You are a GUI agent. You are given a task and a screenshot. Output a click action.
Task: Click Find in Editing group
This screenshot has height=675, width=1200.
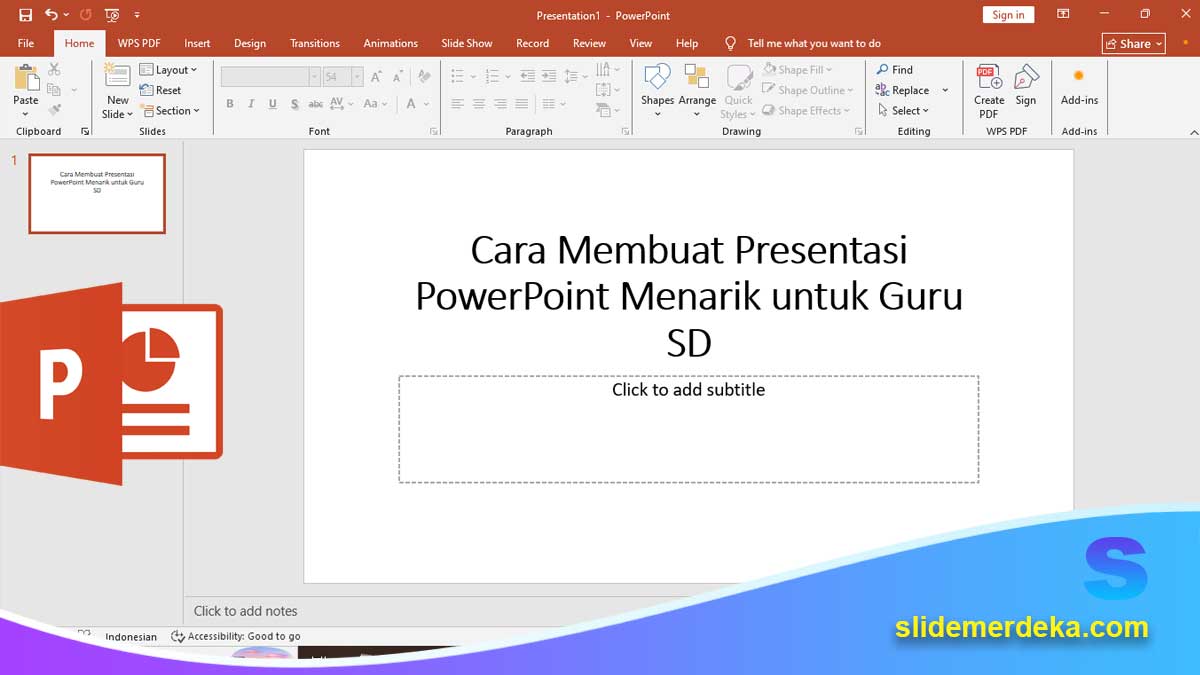pyautogui.click(x=895, y=70)
